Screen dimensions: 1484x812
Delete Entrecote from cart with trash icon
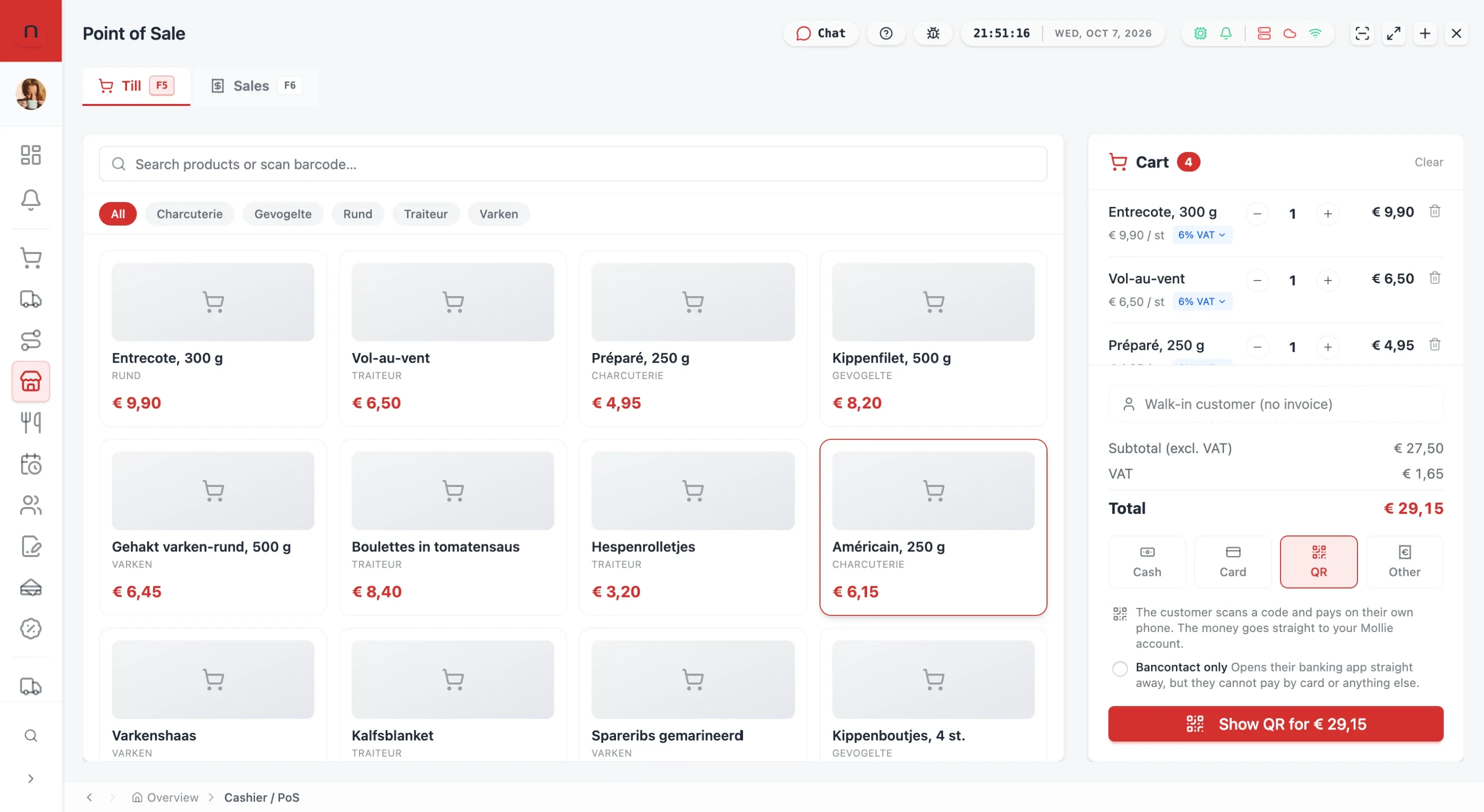click(1434, 211)
